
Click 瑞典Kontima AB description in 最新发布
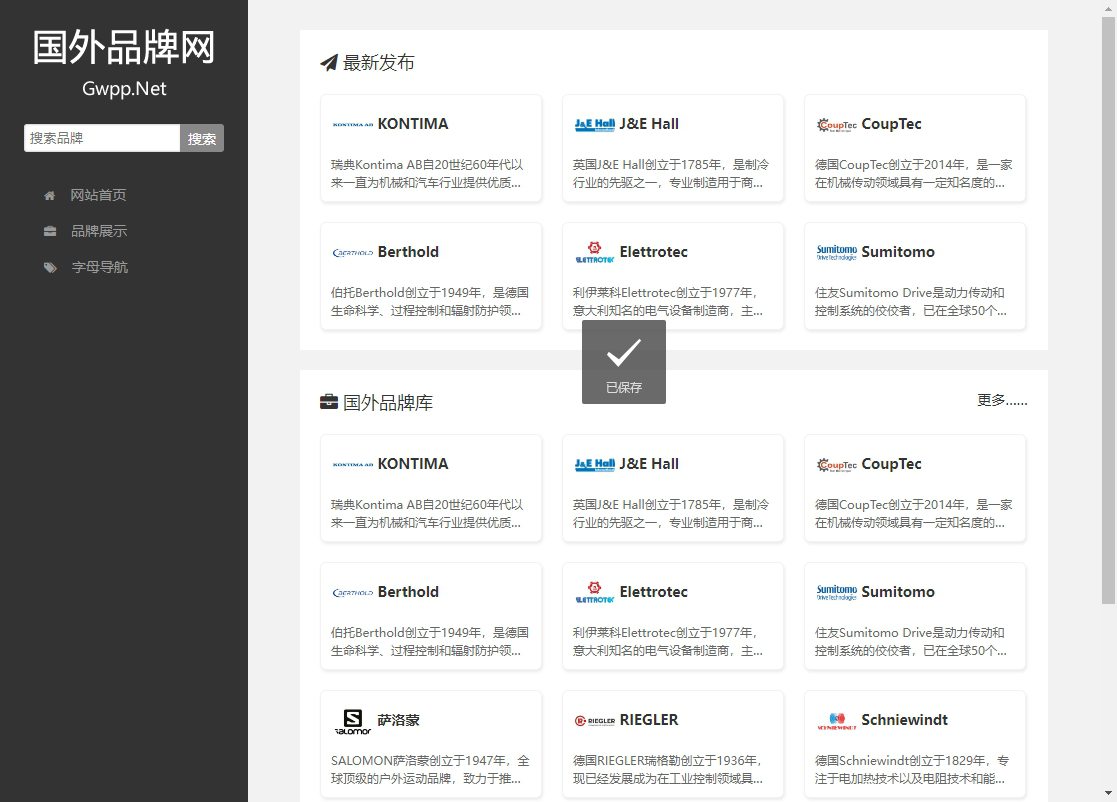click(427, 174)
